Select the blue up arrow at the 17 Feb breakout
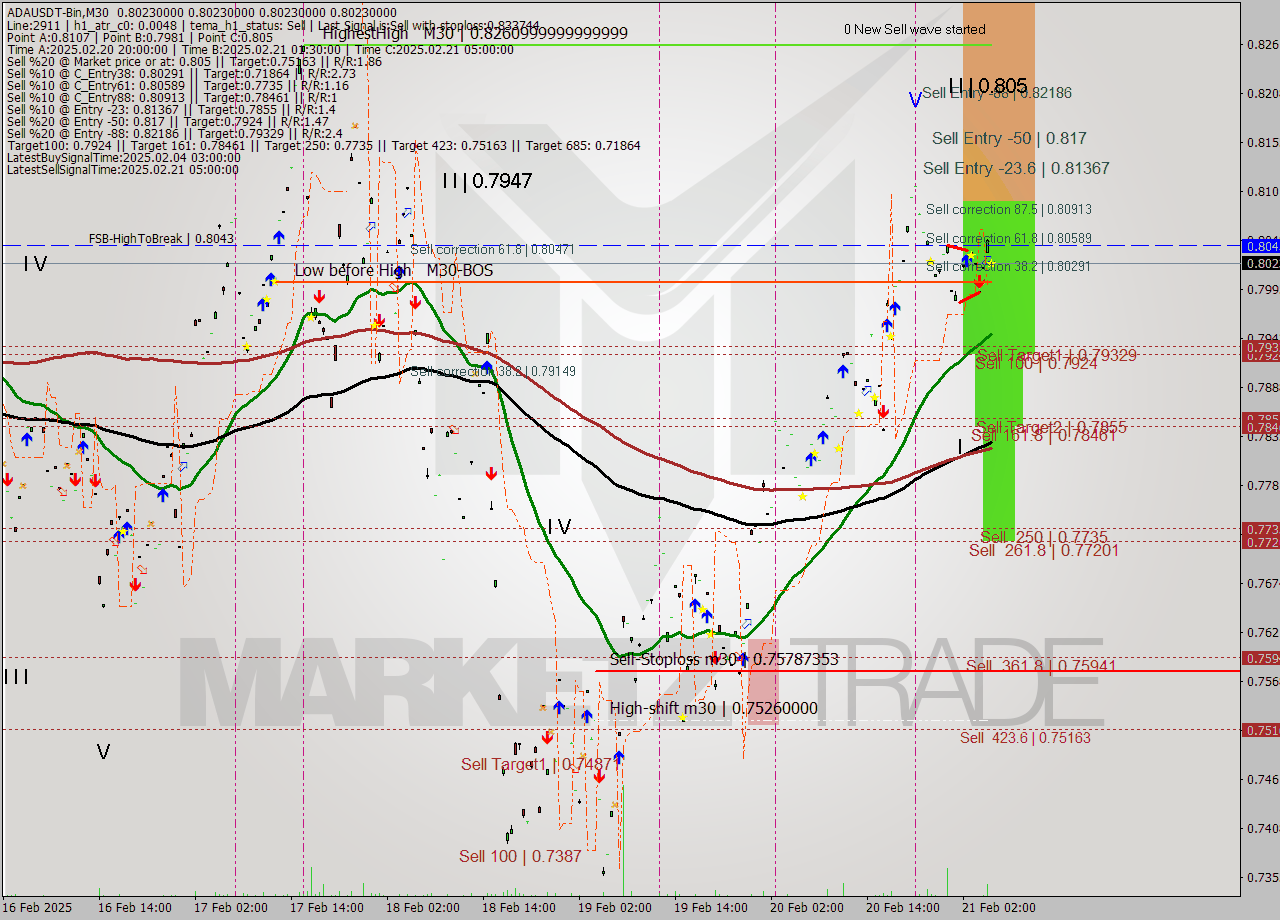The width and height of the screenshot is (1280, 920). 279,237
